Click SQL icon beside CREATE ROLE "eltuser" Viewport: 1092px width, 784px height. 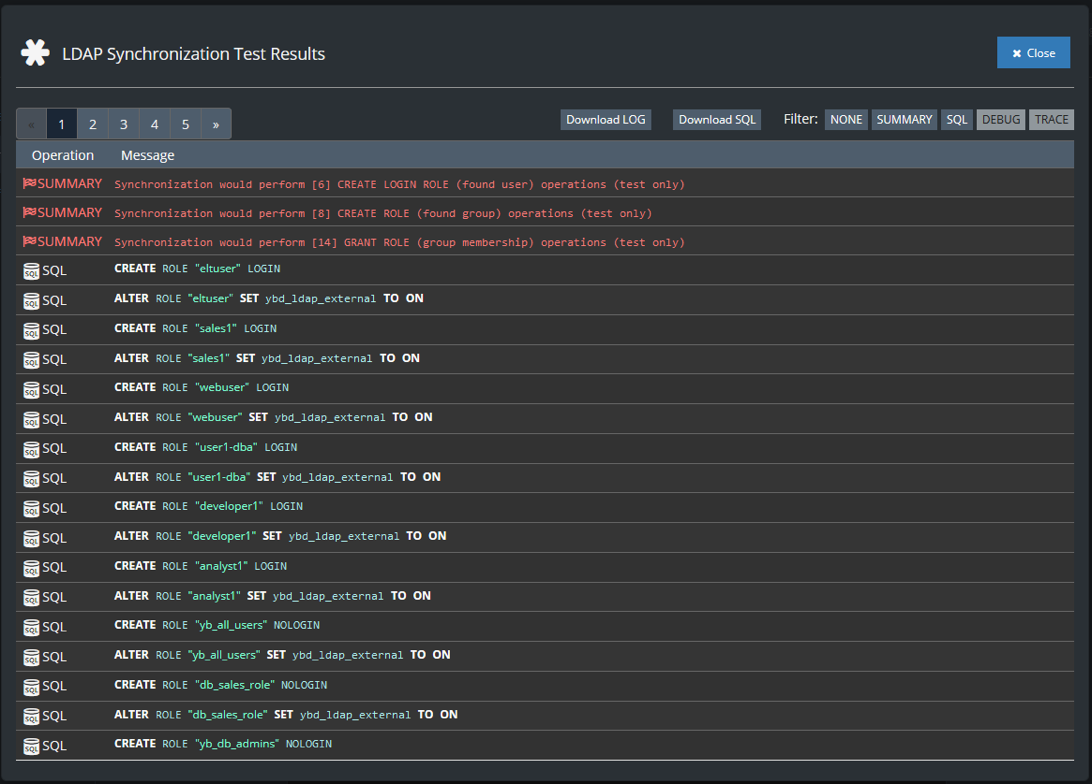tap(31, 270)
